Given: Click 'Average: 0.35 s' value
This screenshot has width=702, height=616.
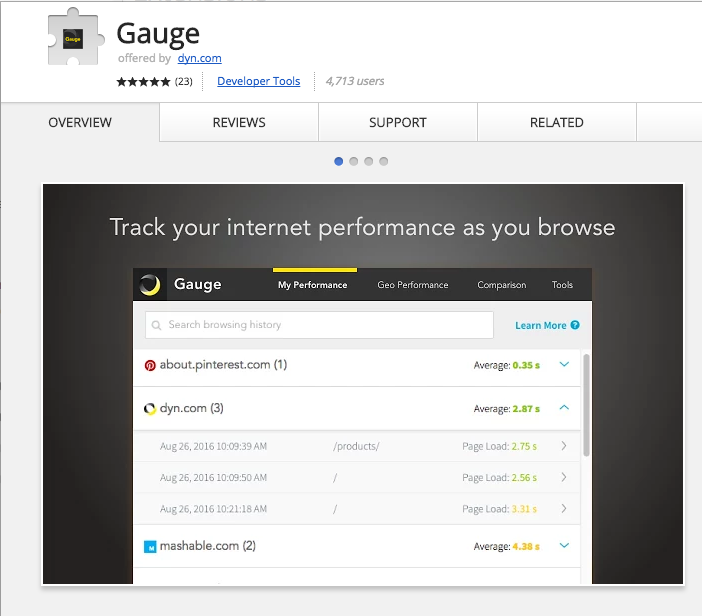Looking at the screenshot, I should click(507, 365).
